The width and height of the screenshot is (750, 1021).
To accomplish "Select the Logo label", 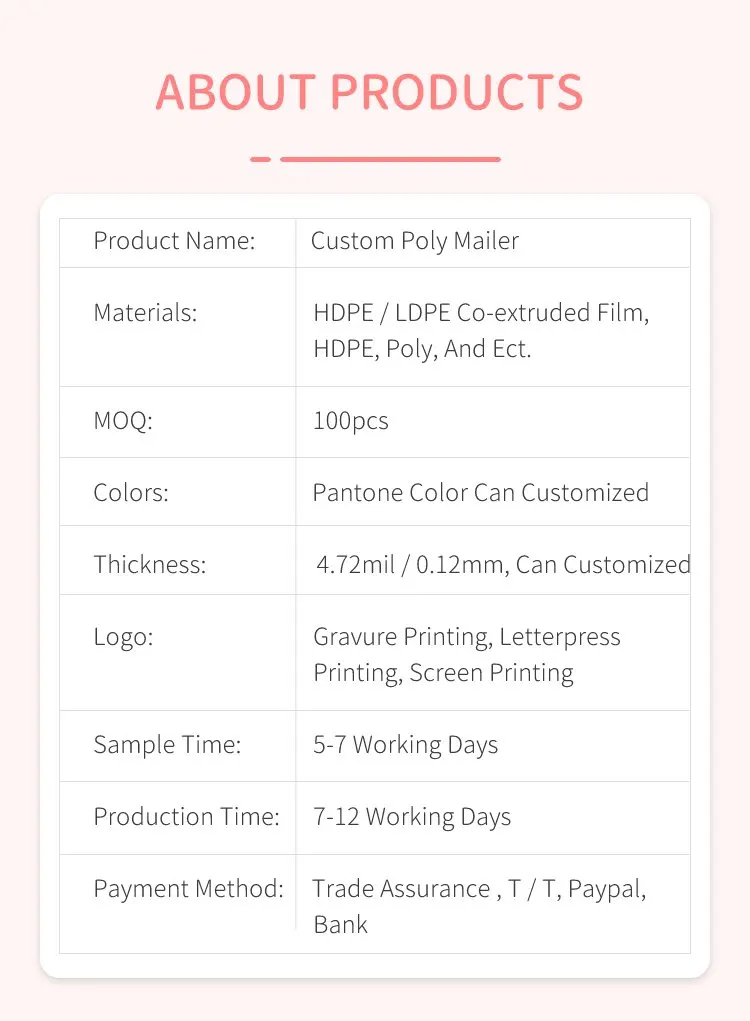I will [x=123, y=637].
